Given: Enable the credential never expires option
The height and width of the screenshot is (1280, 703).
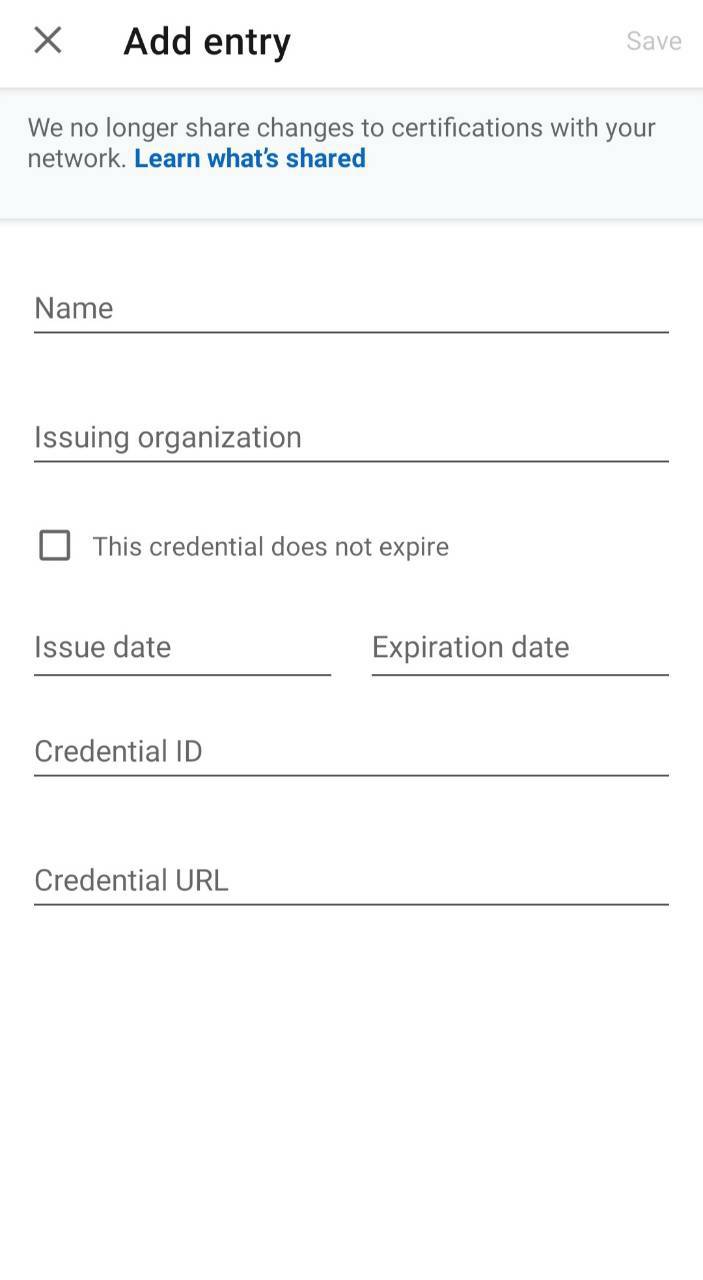Looking at the screenshot, I should point(54,546).
